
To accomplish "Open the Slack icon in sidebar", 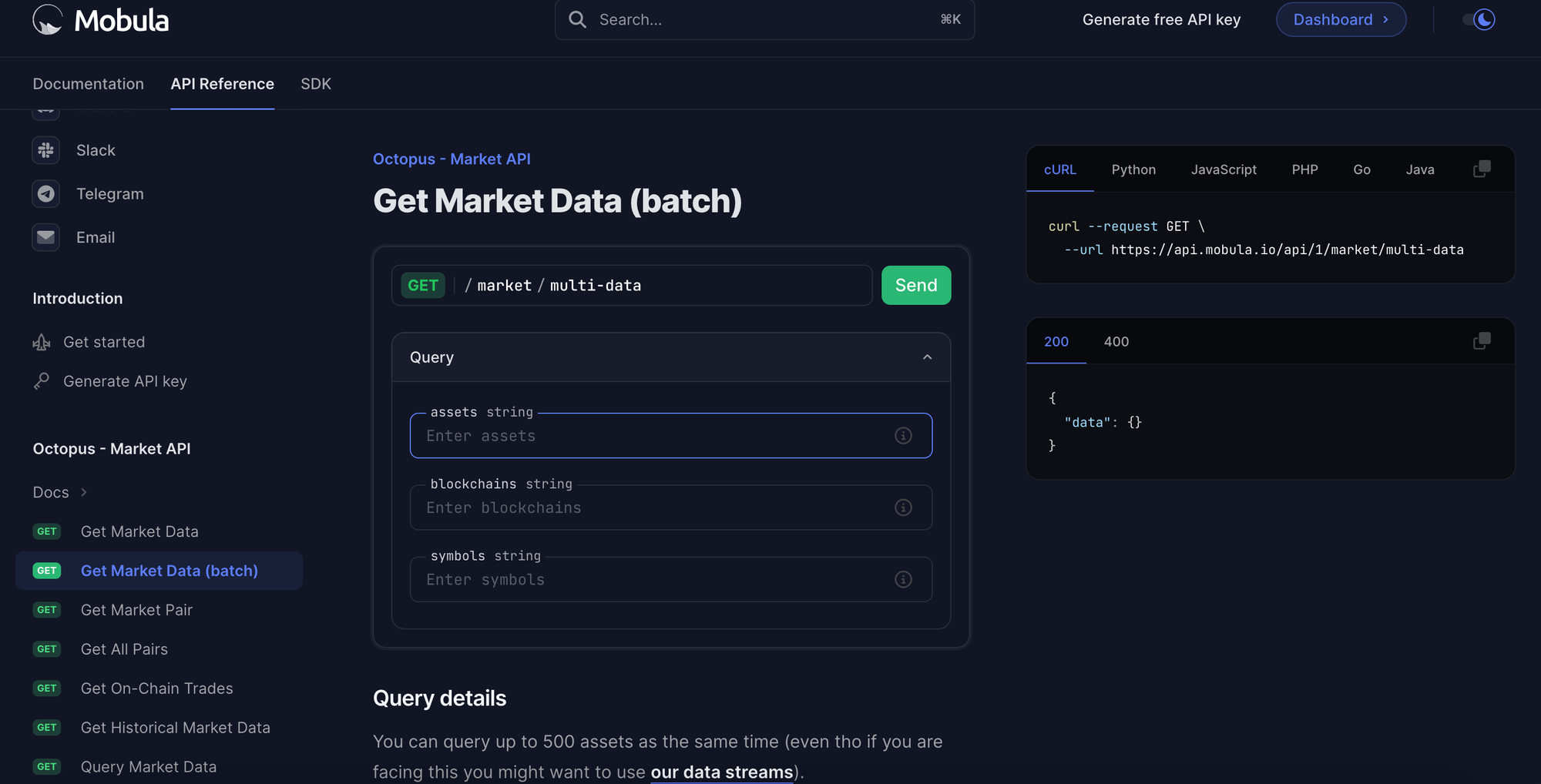I will (x=46, y=150).
